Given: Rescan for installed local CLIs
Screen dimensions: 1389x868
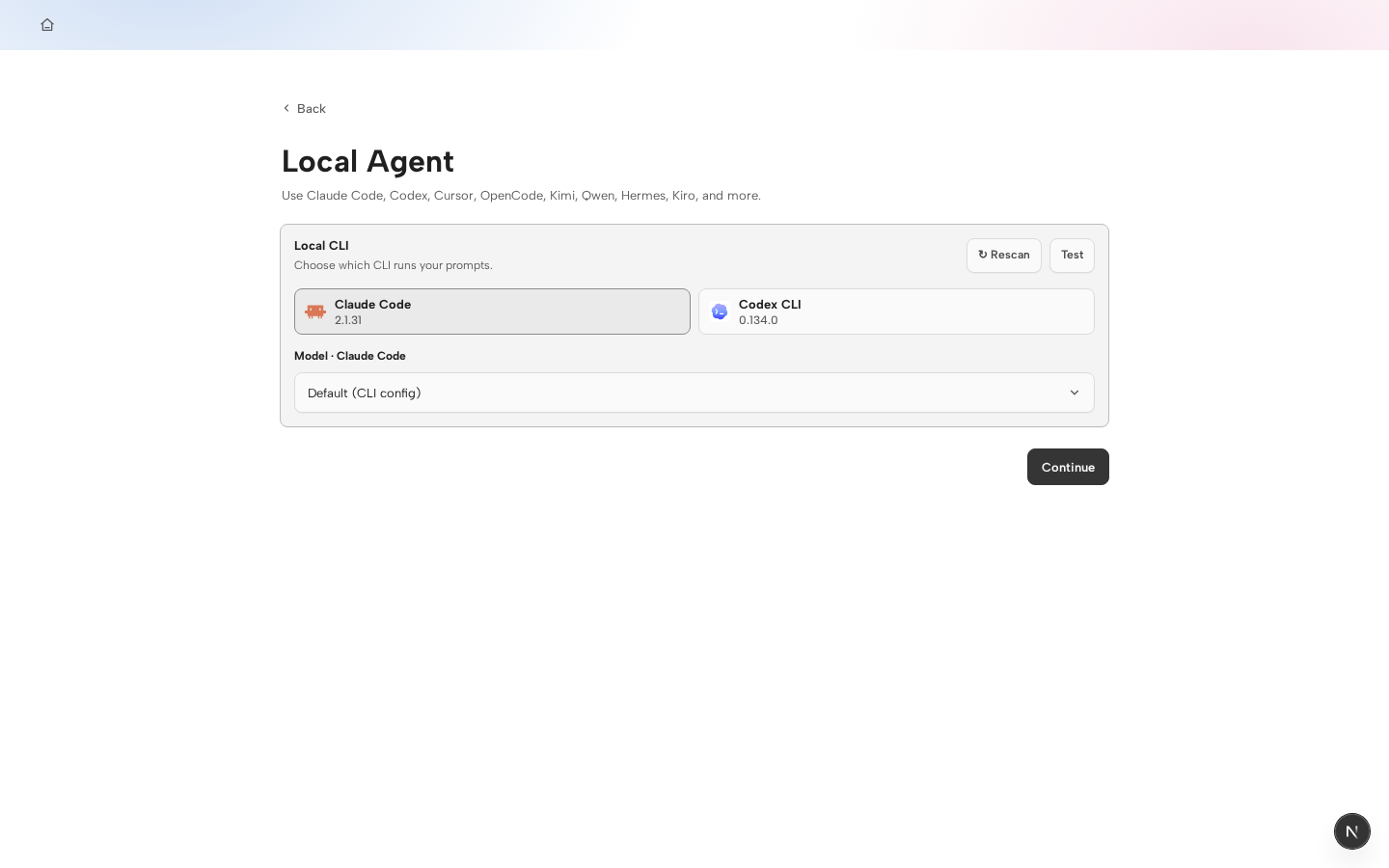Looking at the screenshot, I should [x=1003, y=256].
